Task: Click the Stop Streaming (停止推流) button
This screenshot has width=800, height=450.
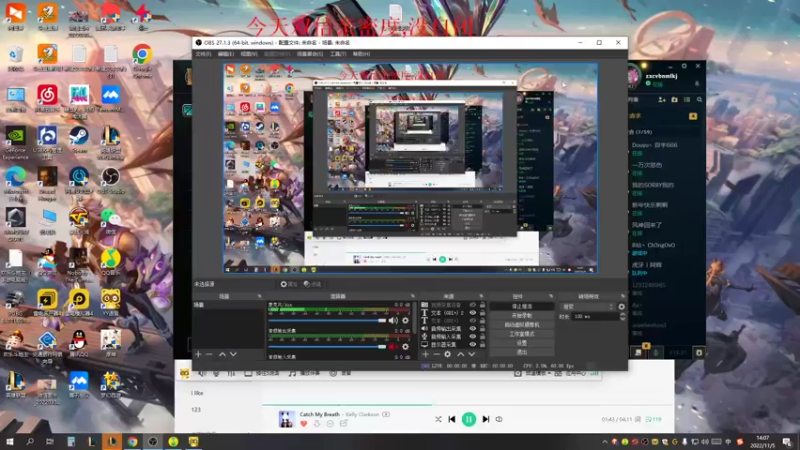Action: point(521,306)
